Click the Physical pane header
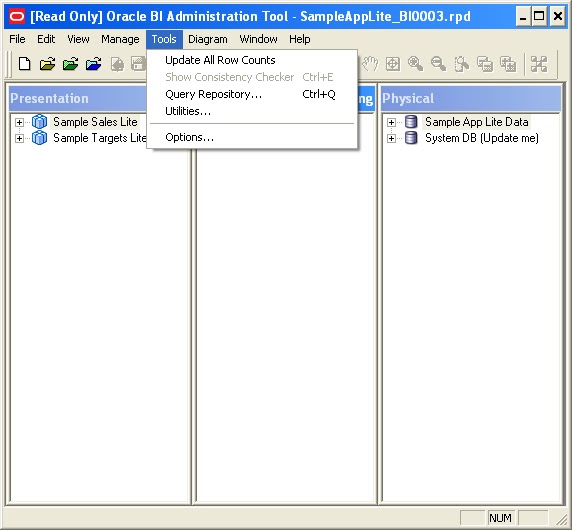The image size is (572, 530). tap(471, 98)
